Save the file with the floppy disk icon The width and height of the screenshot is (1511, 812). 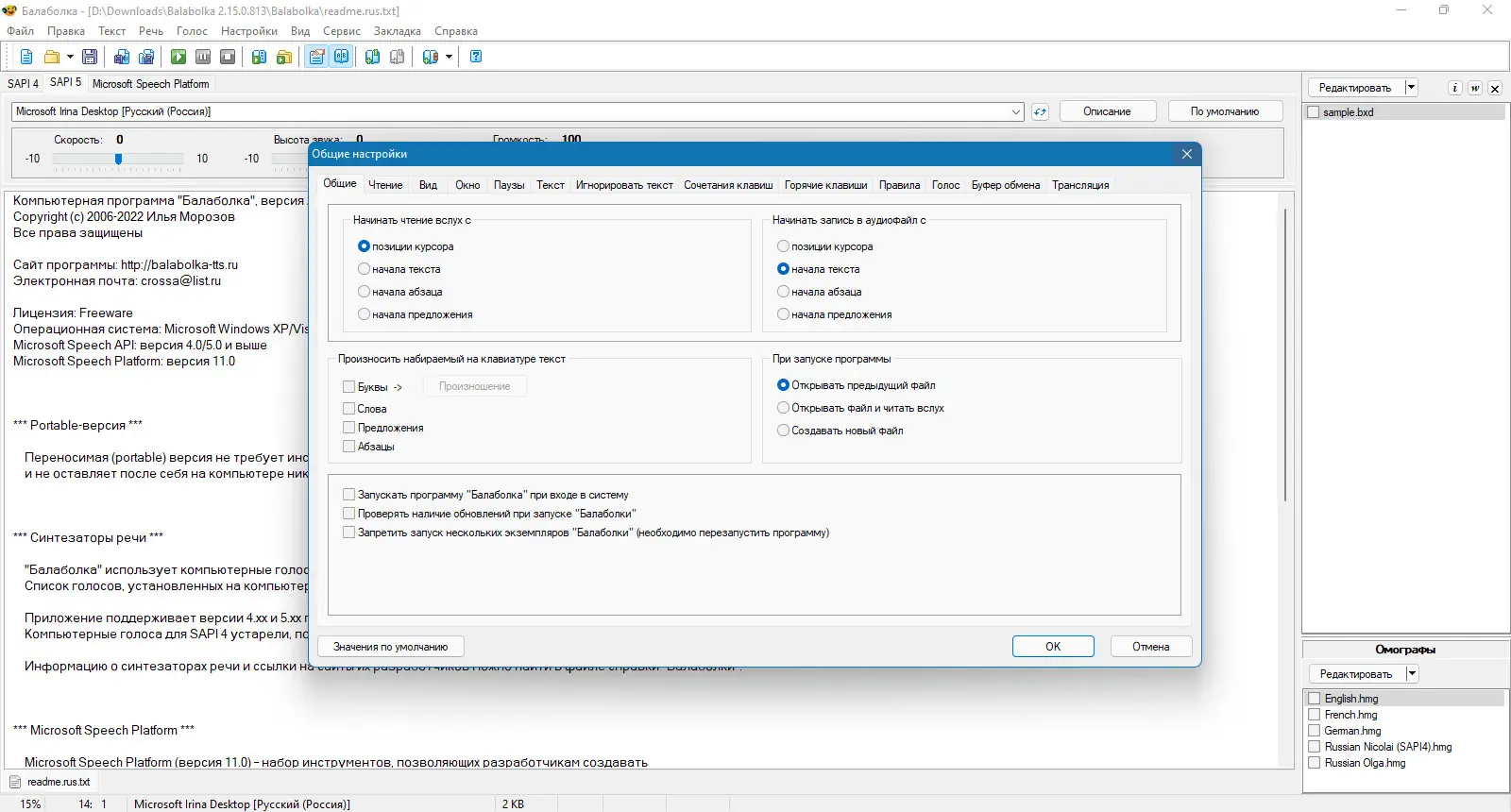tap(90, 57)
